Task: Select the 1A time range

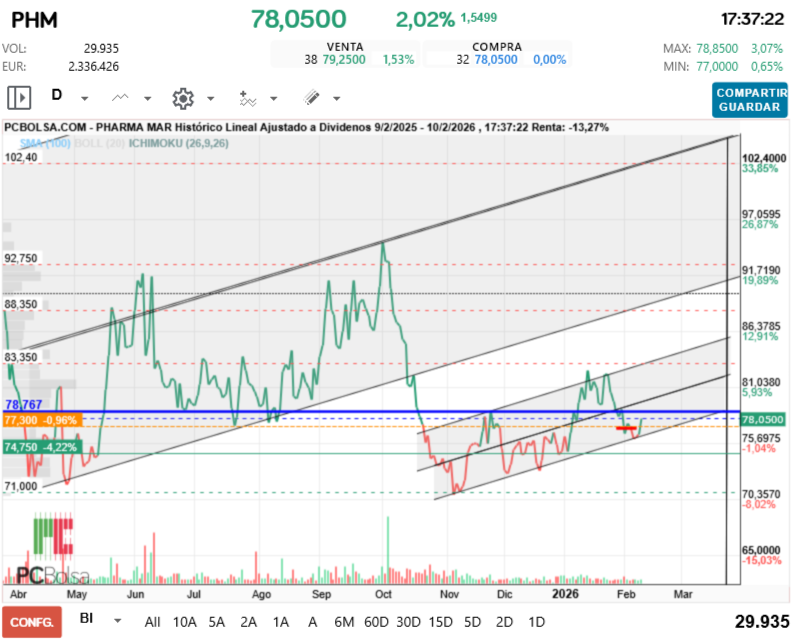Action: coord(280,621)
